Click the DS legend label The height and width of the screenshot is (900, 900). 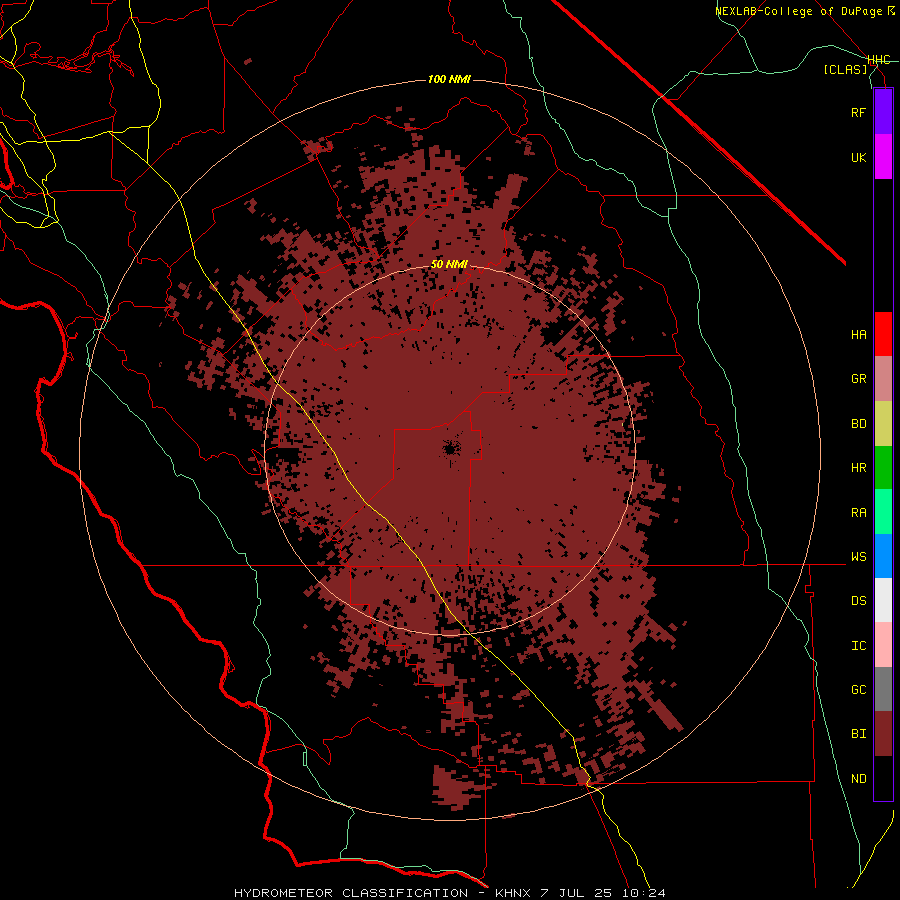pos(858,601)
